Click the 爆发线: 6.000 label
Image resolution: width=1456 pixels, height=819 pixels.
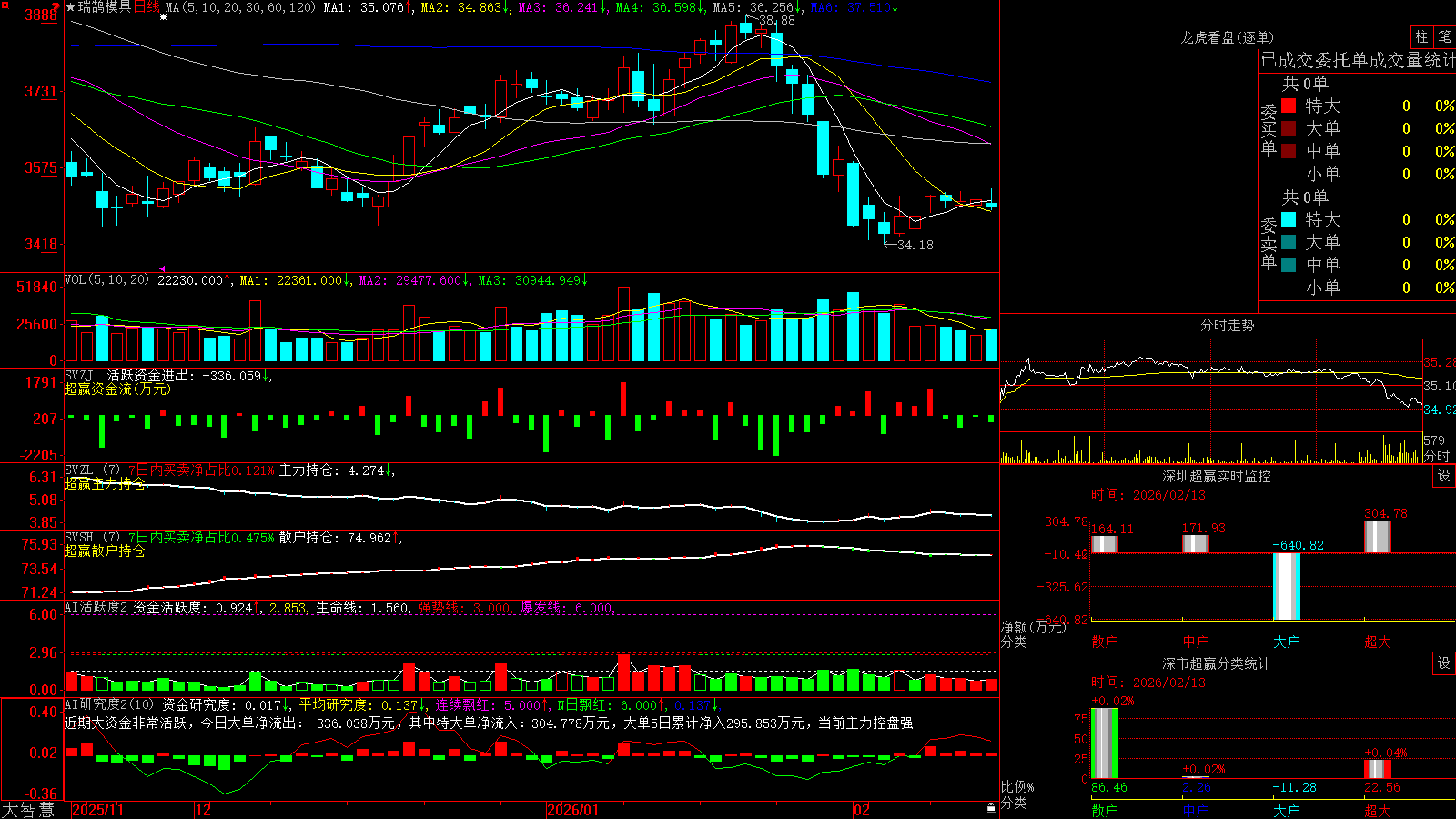tap(566, 607)
